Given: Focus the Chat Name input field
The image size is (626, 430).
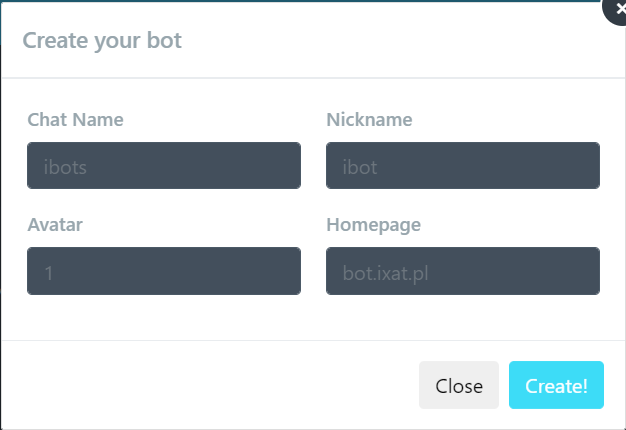Looking at the screenshot, I should [x=164, y=165].
